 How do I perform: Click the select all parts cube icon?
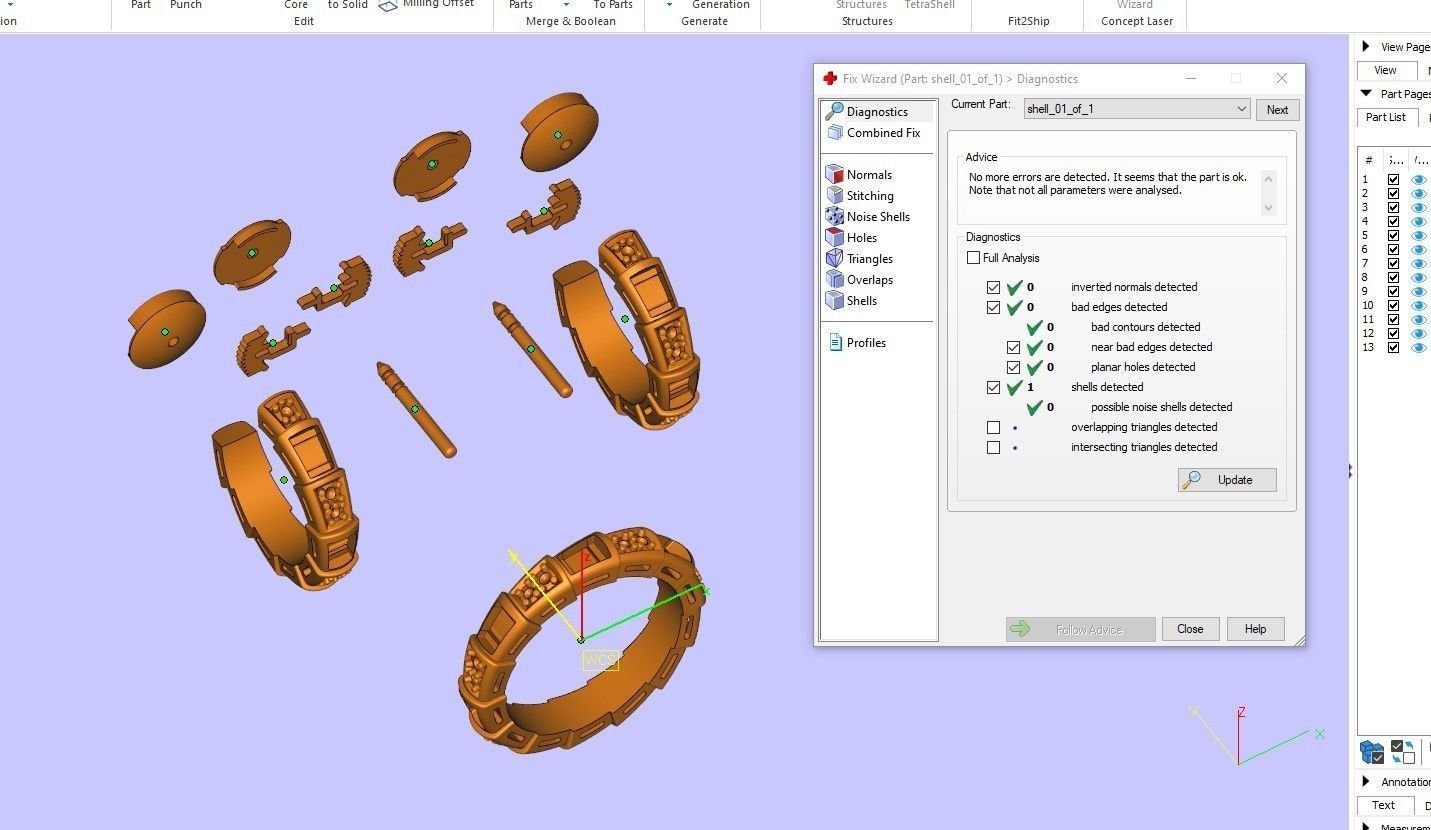point(1371,751)
